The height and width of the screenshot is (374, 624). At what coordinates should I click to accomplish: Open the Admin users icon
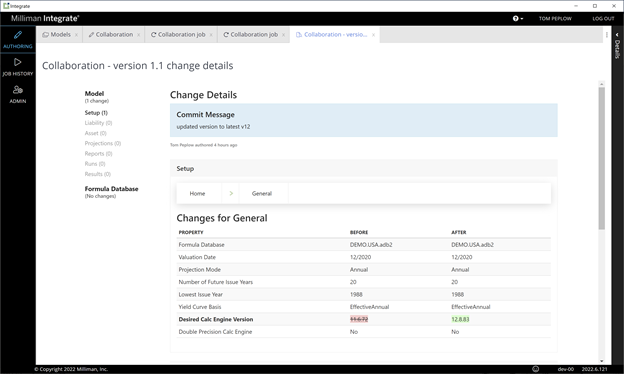(x=18, y=90)
